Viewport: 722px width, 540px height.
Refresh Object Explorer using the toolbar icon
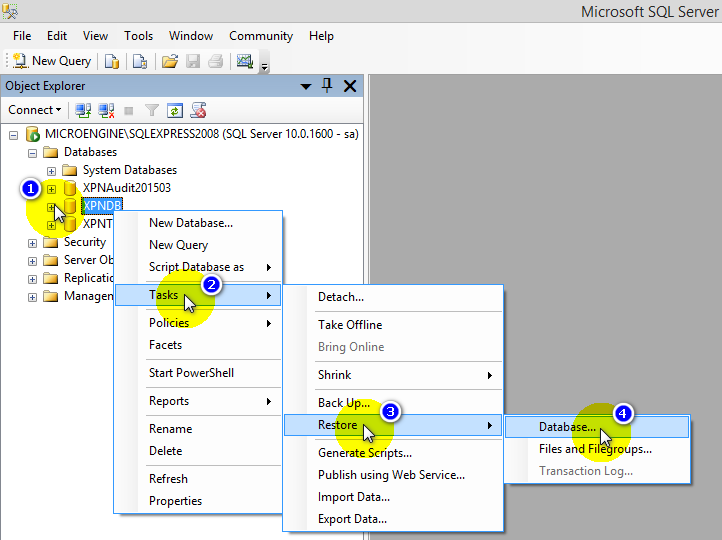tap(175, 110)
